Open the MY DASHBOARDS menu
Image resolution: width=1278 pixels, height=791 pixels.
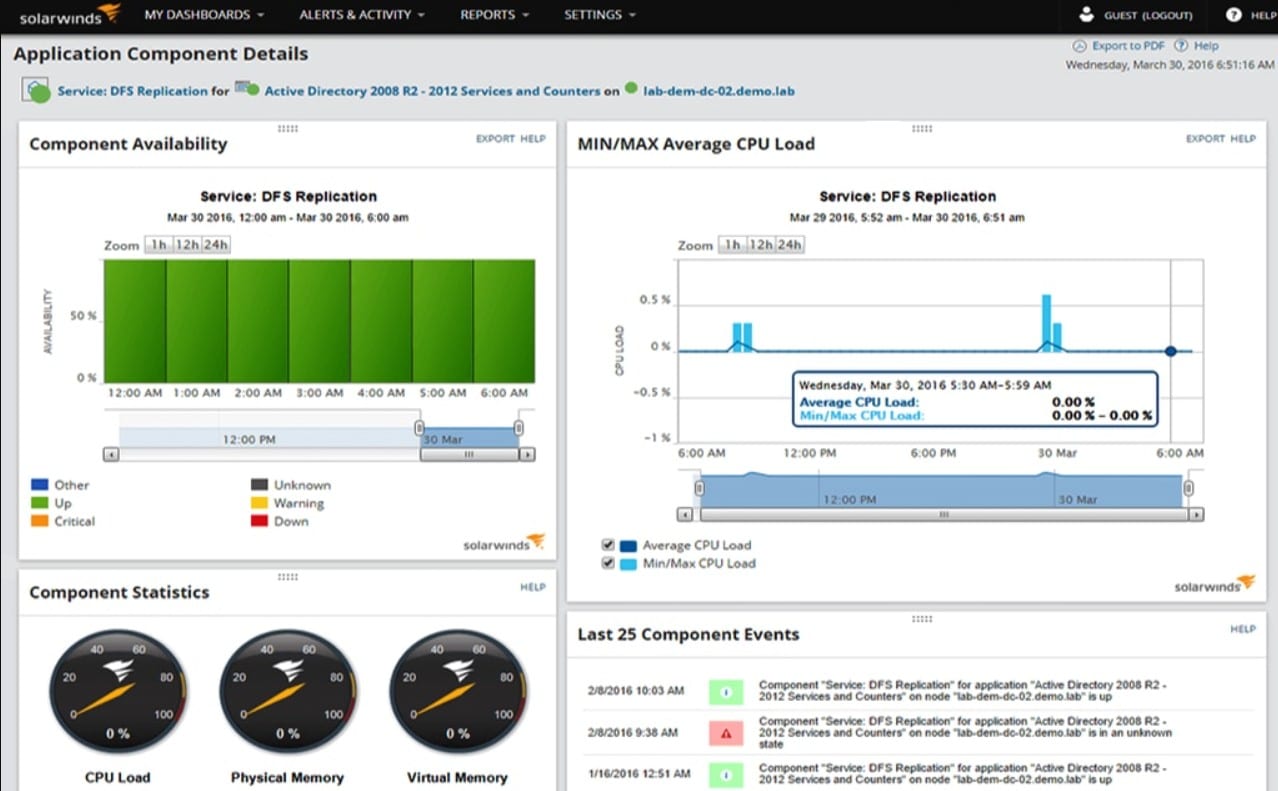[x=203, y=14]
